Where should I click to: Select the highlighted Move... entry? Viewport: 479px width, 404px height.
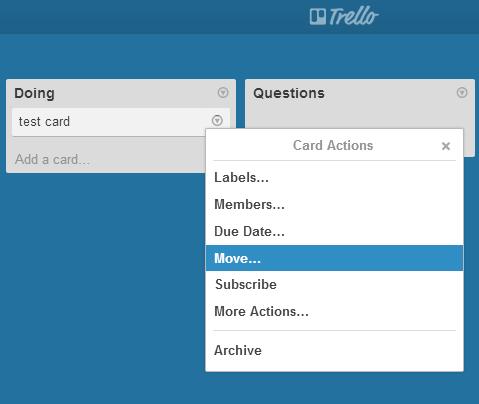[x=334, y=258]
